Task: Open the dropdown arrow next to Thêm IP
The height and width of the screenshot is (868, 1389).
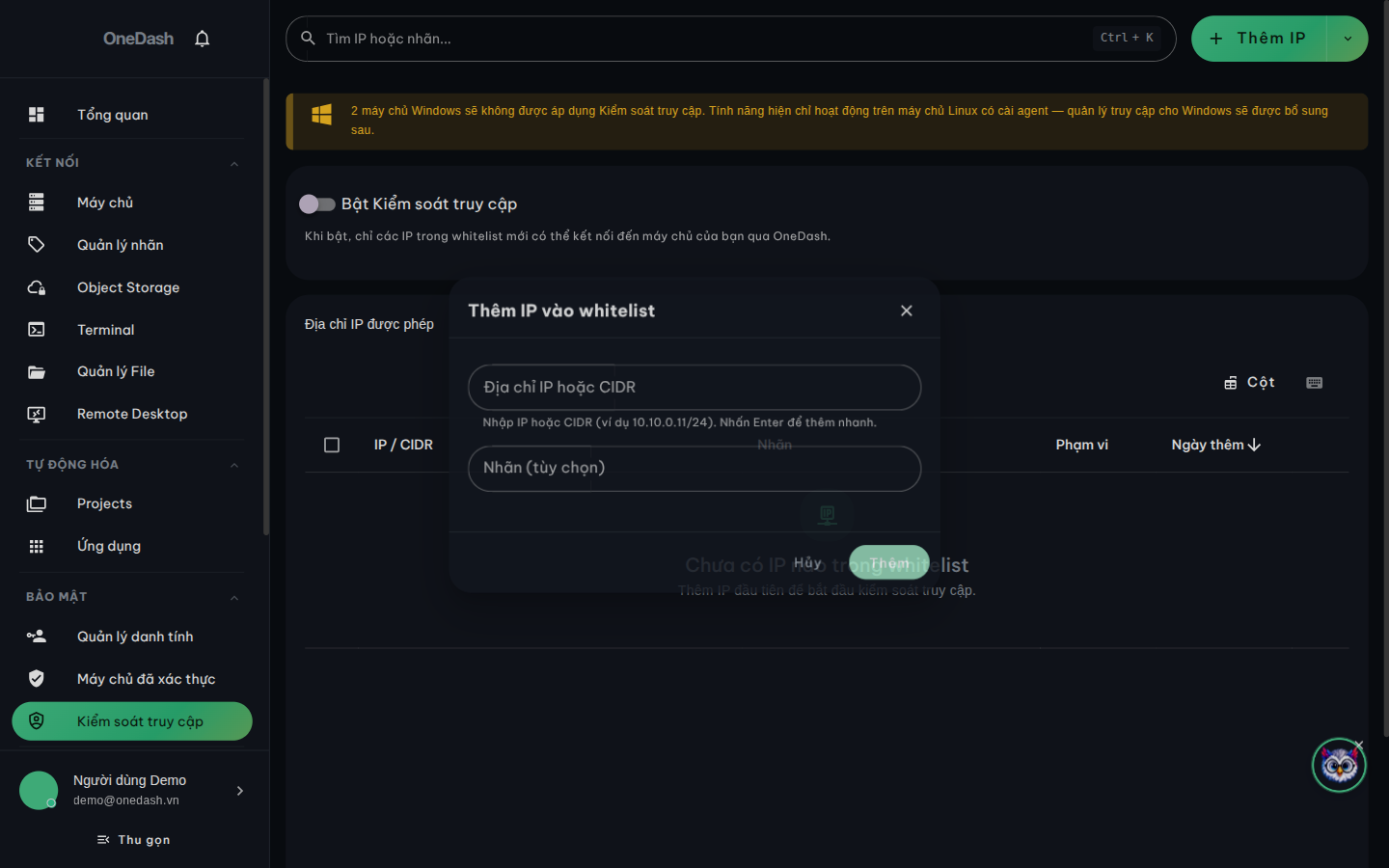Action: coord(1348,39)
